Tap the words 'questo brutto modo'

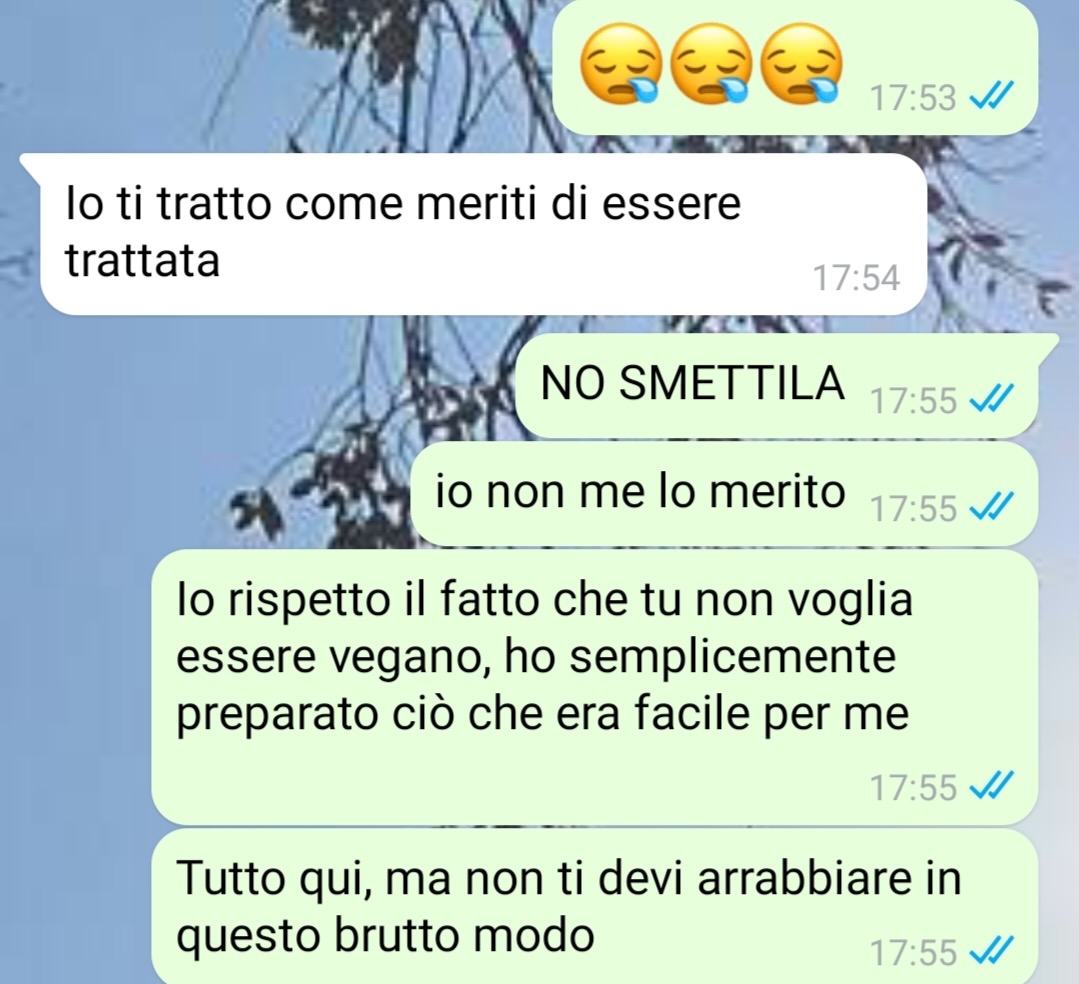pos(385,937)
